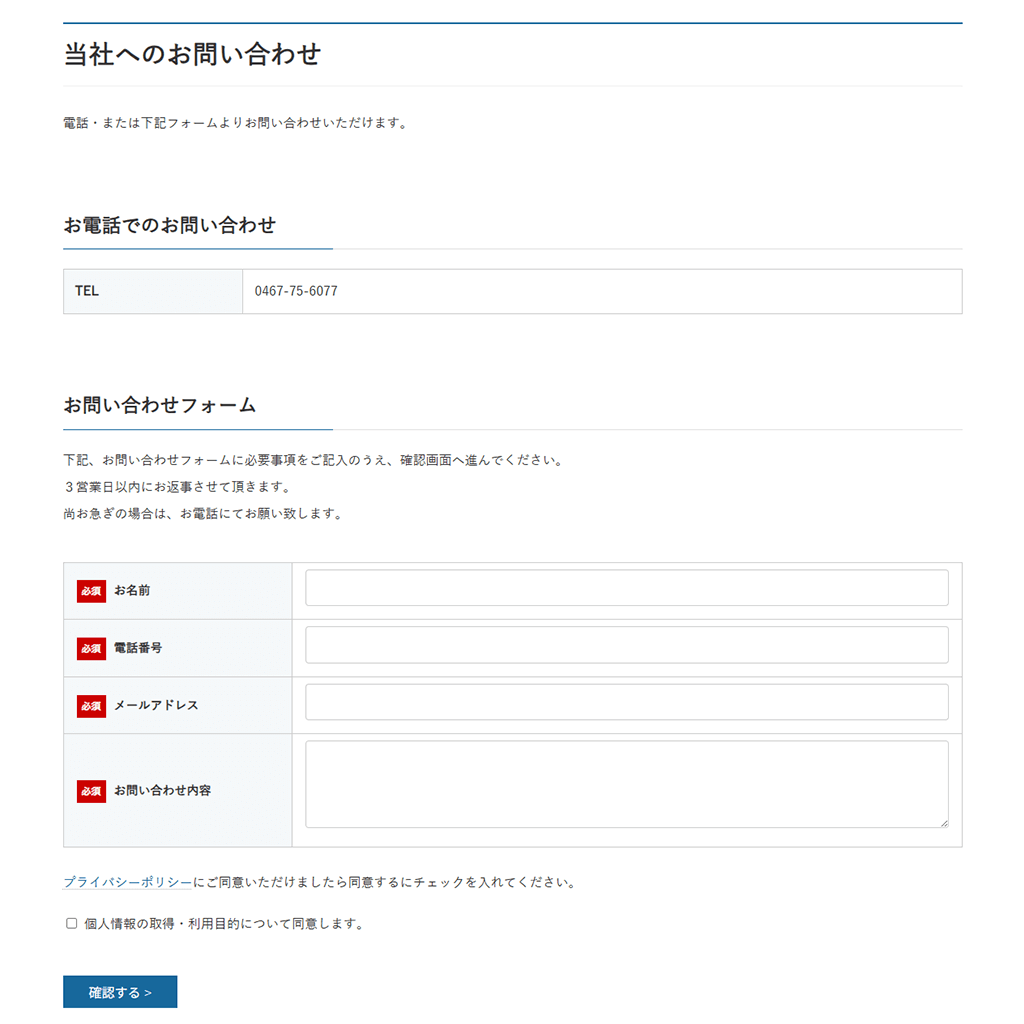
Task: Click the メールアドレス field label
Action: point(156,705)
